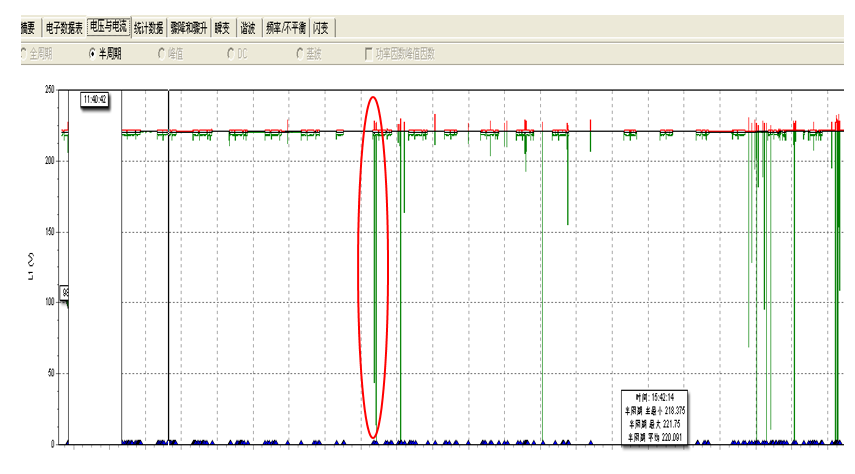
Task: Switch to the 骤降和骤升 tab
Action: [x=190, y=27]
